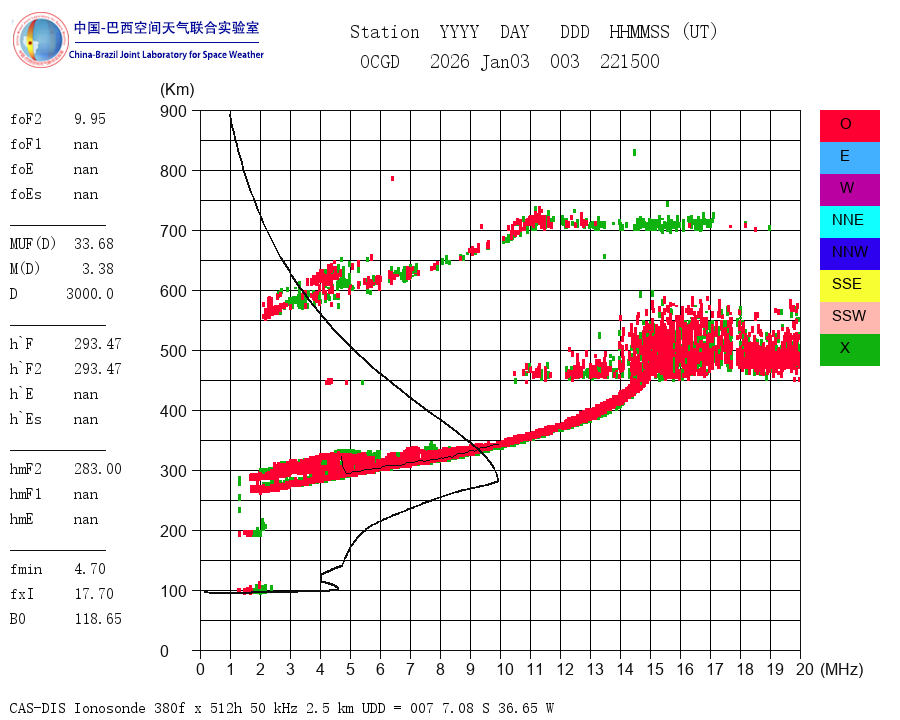Pick the green X legend swatch
Image resolution: width=900 pixels, height=720 pixels.
(849, 350)
